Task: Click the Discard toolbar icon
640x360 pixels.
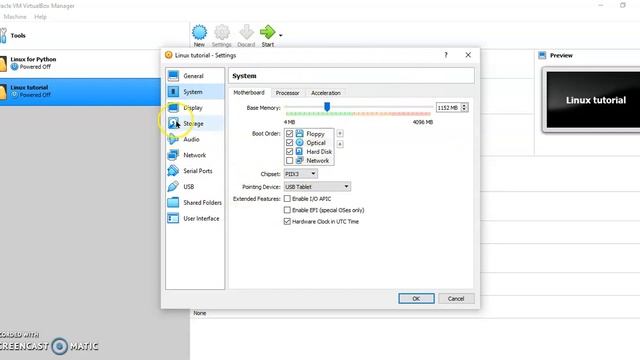Action: coord(246,32)
